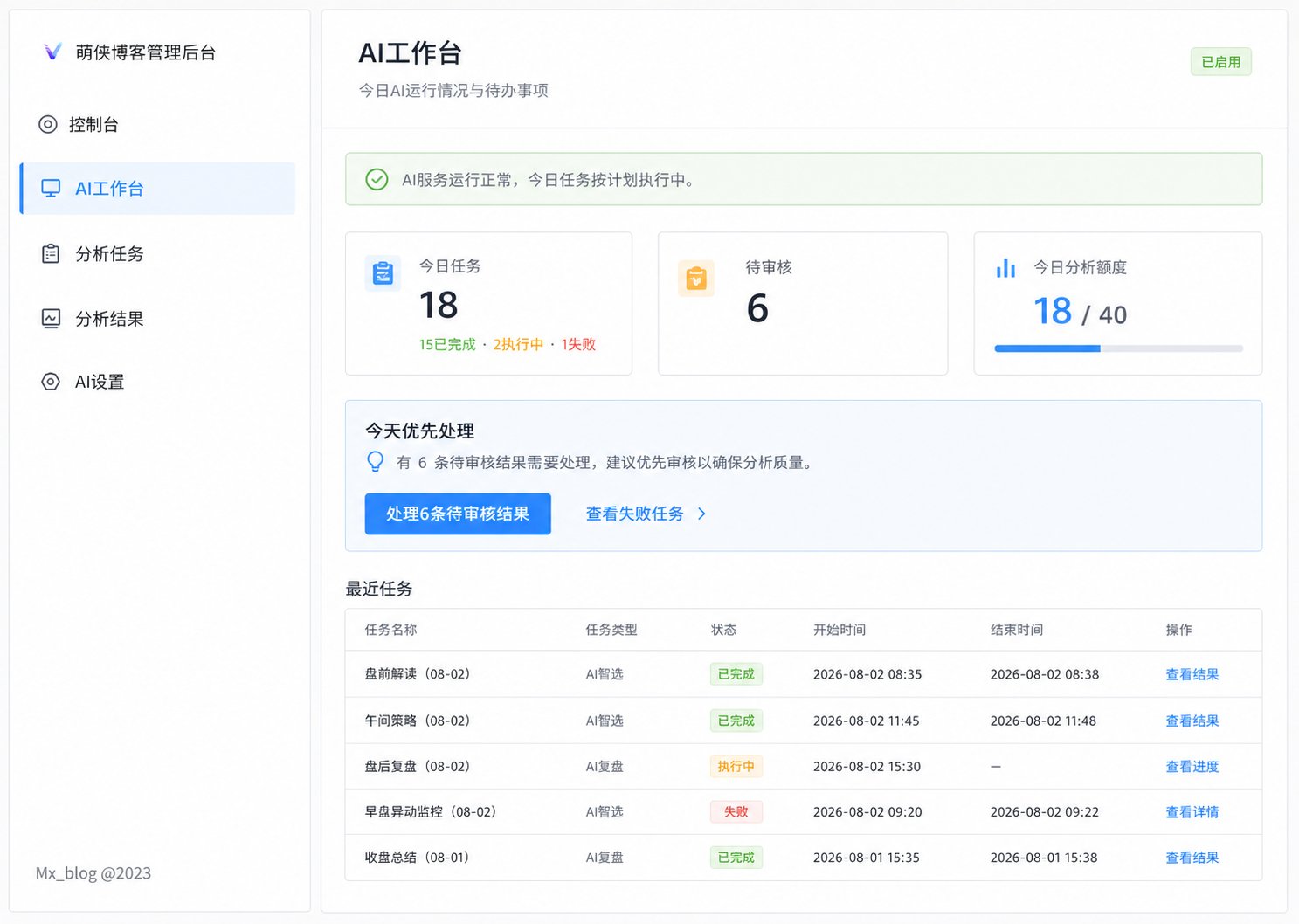Click the chevron arrow after 查看失败任务
Viewport: 1299px width, 924px height.
click(x=701, y=514)
